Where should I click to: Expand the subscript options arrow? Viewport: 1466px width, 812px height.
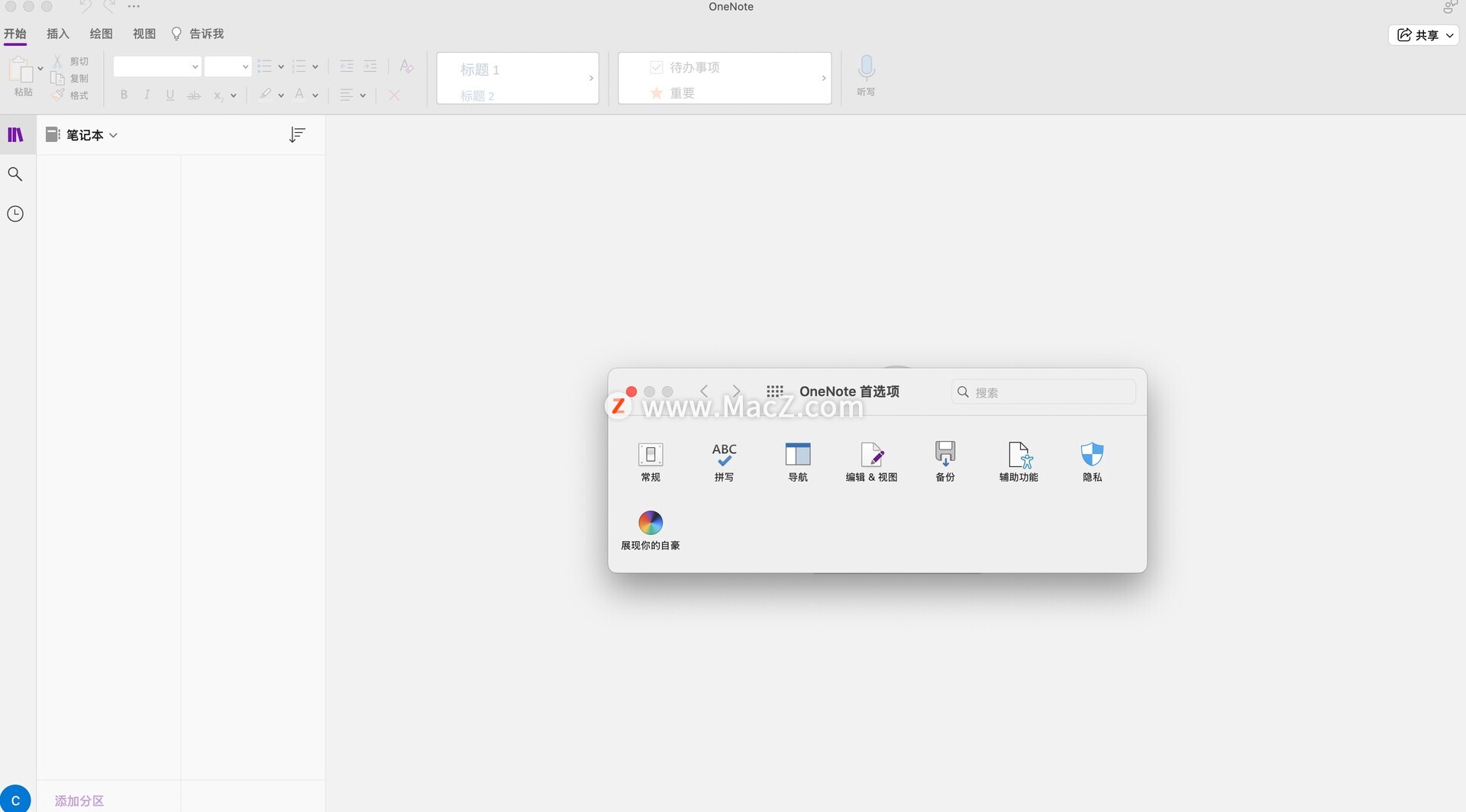pos(234,96)
